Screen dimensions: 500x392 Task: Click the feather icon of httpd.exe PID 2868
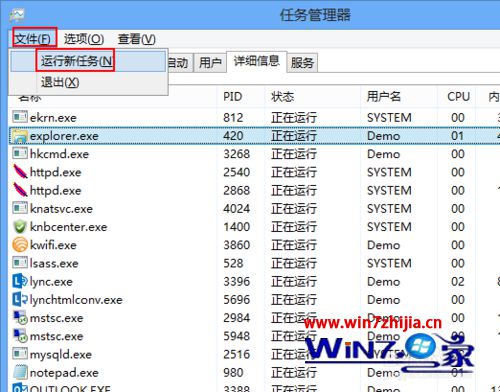point(20,190)
